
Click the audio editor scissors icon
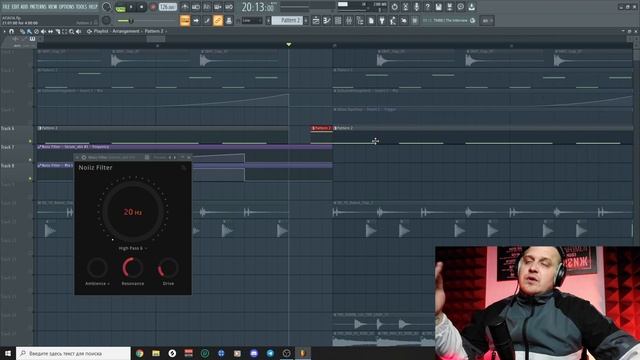(405, 7)
